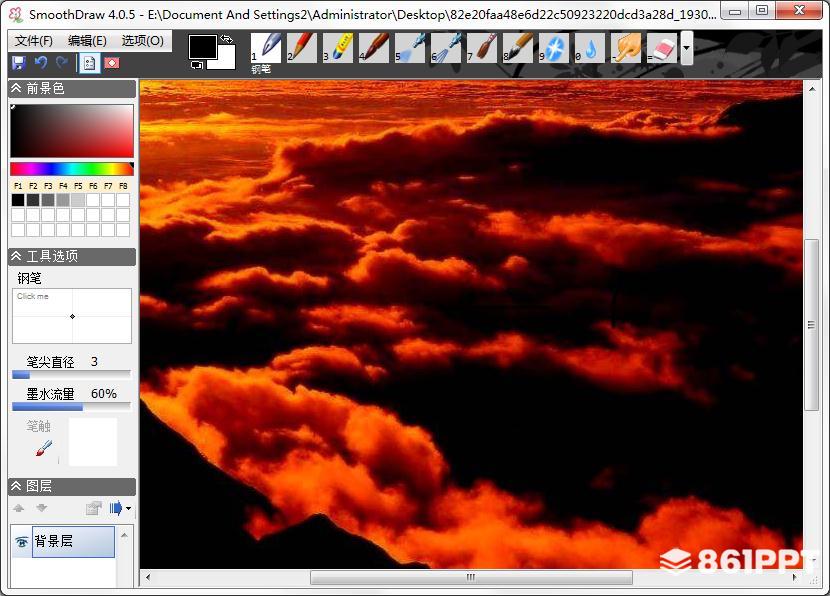830x596 pixels.
Task: Adjust the 墨水流量 slider
Action: coord(71,407)
